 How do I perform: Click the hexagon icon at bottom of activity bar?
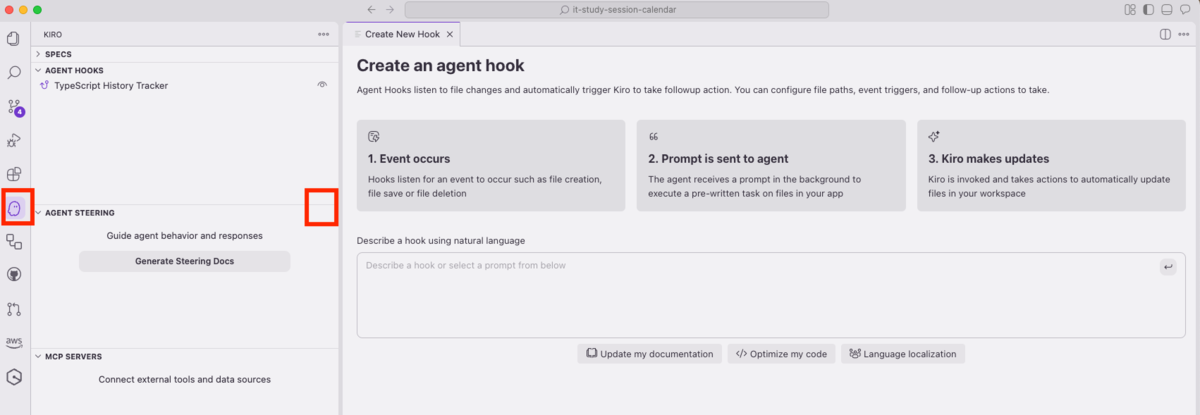point(14,377)
